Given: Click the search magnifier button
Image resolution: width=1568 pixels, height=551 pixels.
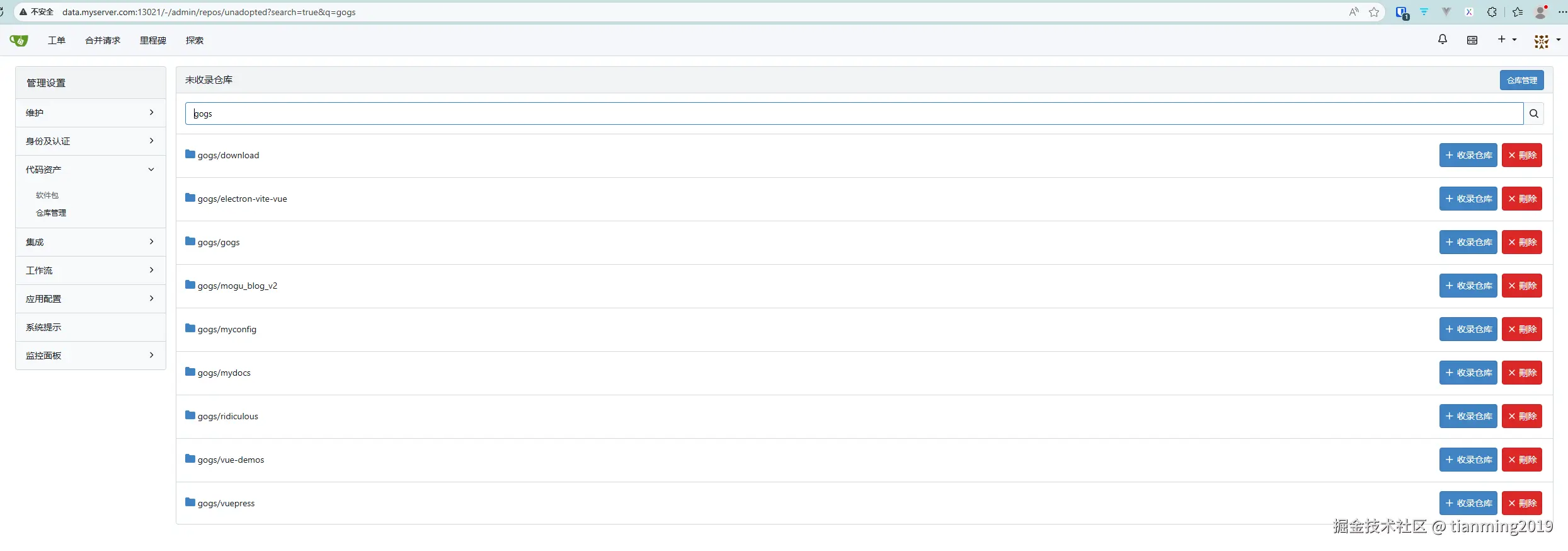Looking at the screenshot, I should 1534,113.
